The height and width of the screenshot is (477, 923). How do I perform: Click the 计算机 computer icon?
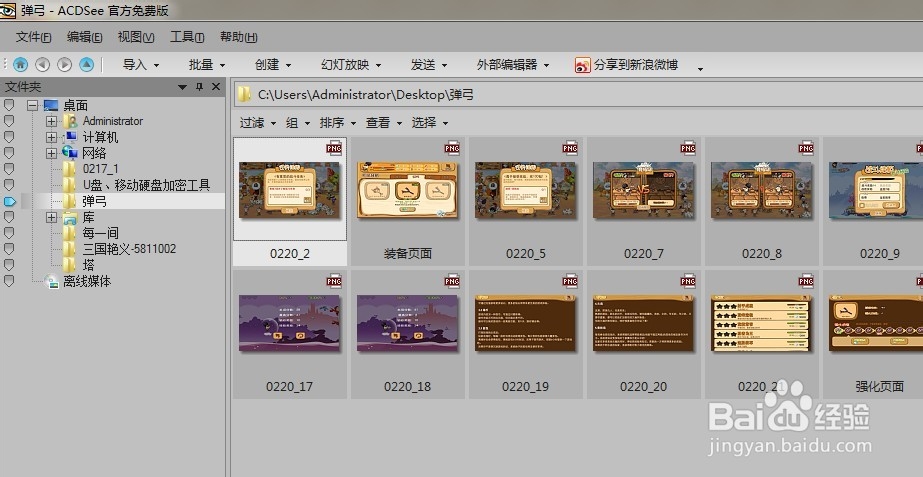71,137
